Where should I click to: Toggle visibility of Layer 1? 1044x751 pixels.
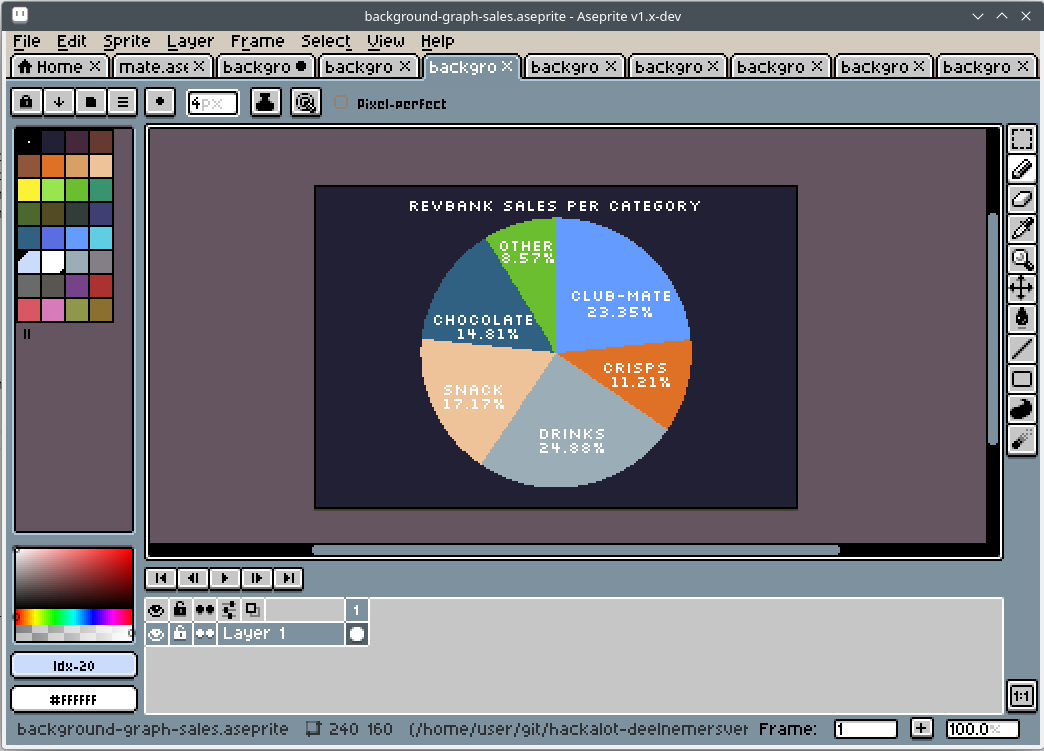point(156,634)
